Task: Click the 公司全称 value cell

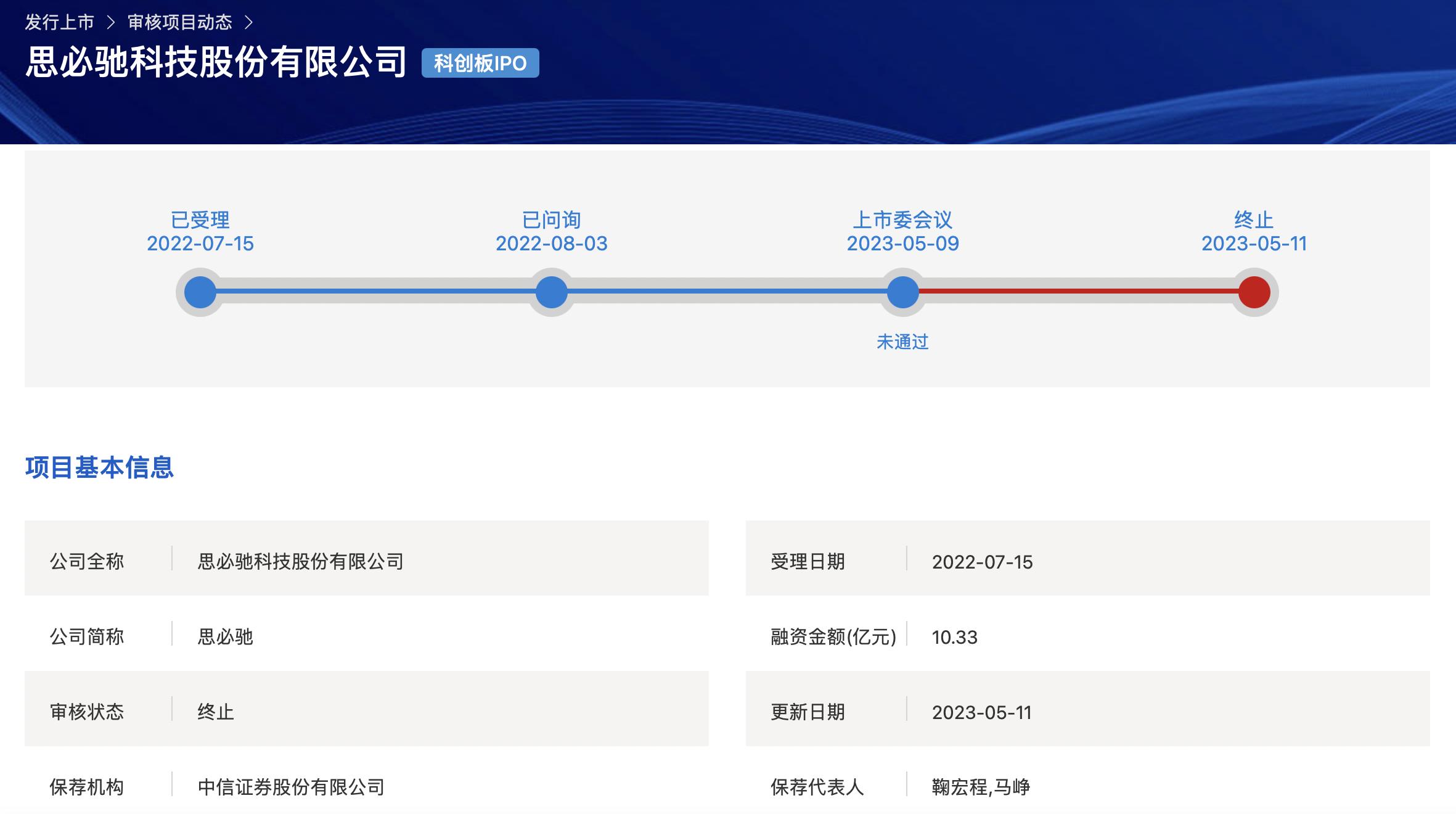Action: [x=301, y=562]
